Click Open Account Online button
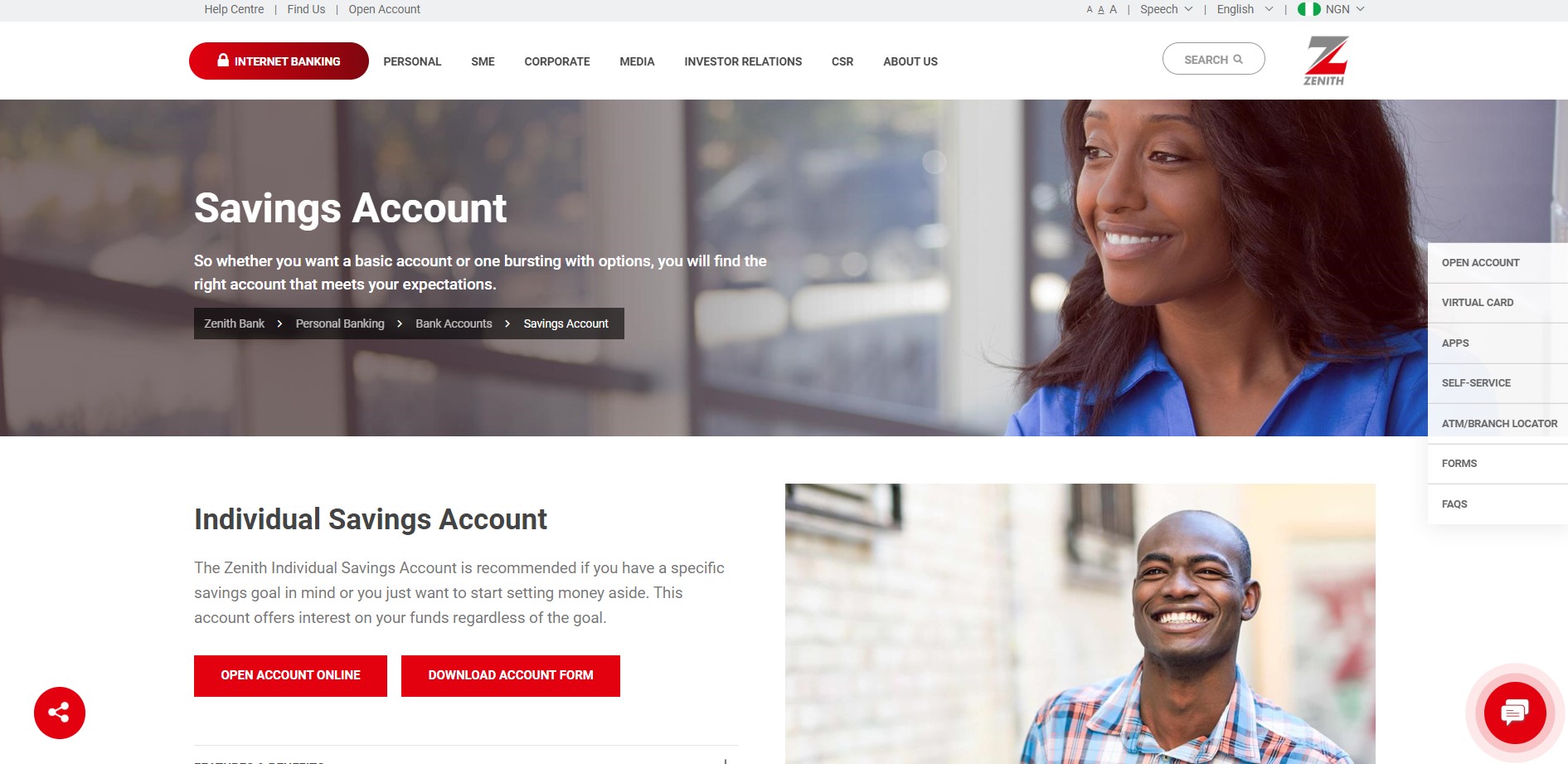The height and width of the screenshot is (764, 1568). click(x=290, y=676)
